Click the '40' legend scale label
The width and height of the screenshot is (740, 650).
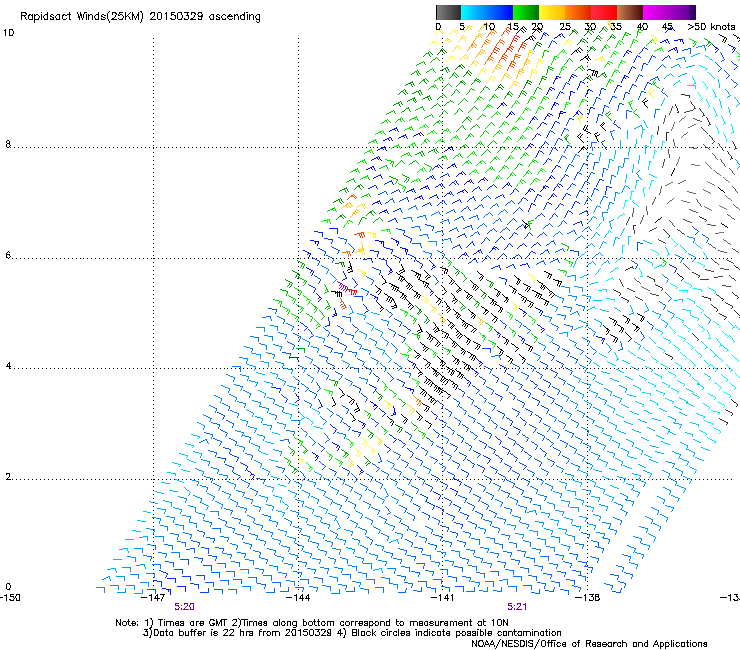[x=642, y=26]
